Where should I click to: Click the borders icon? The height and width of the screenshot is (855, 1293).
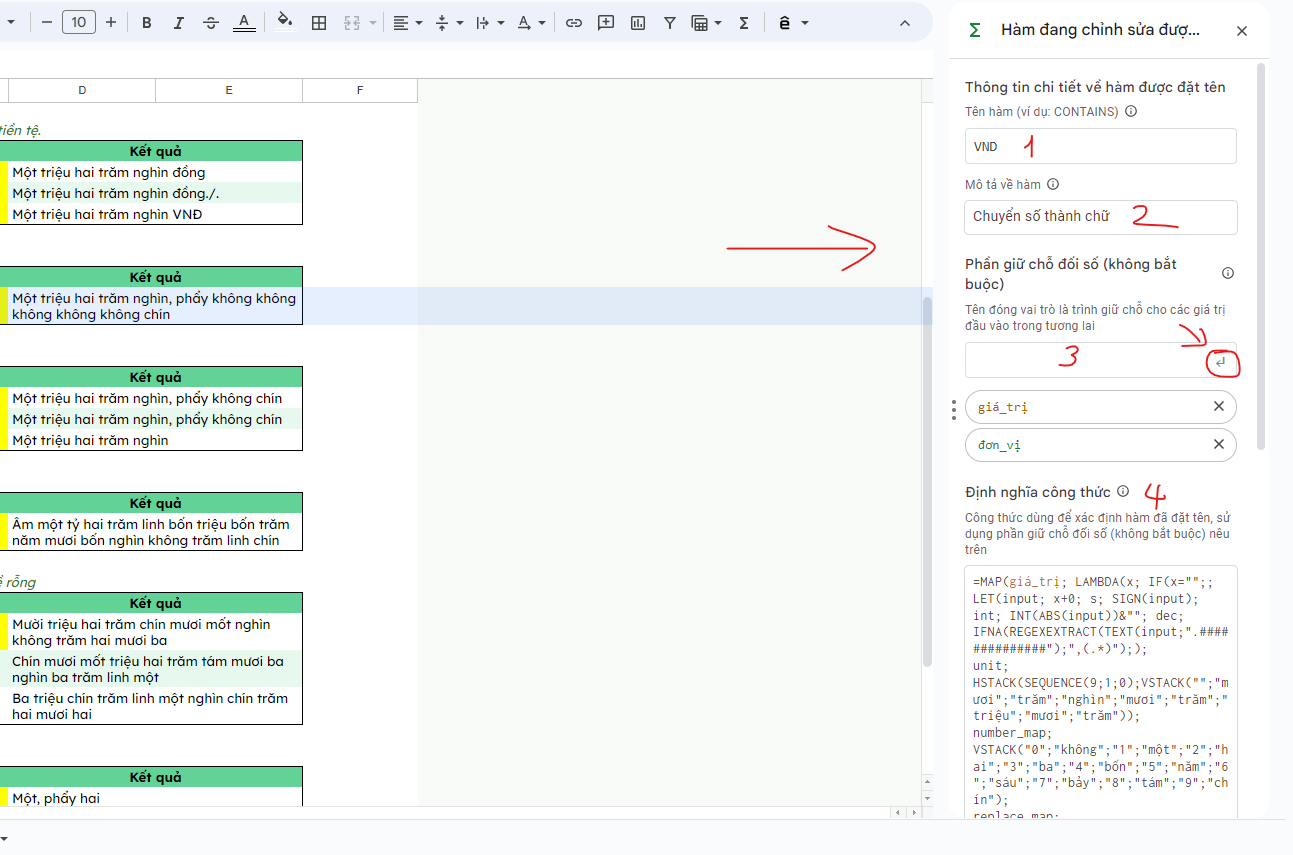319,23
